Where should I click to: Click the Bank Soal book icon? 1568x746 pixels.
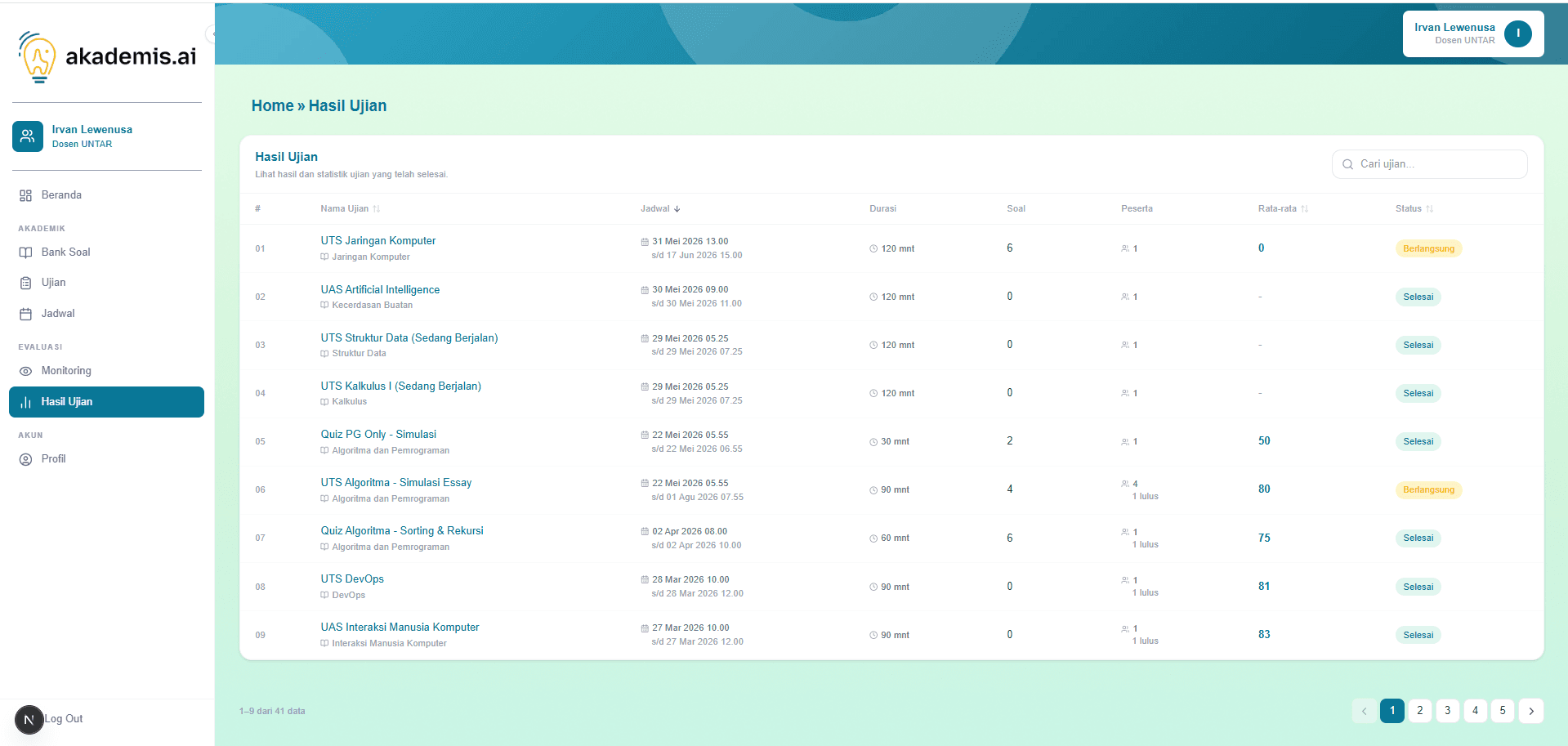25,252
